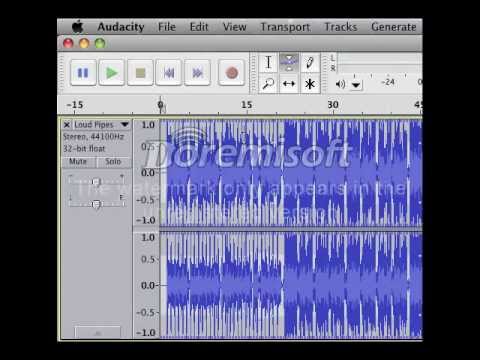Screen dimensions: 480x360
Task: Open the output meter dropdown arrow
Action: click(356, 85)
